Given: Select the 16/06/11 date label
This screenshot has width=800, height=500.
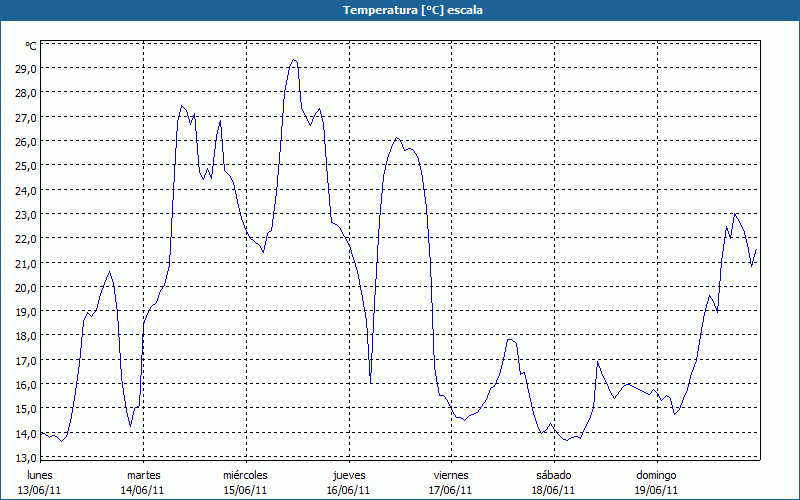Looking at the screenshot, I should click(348, 490).
